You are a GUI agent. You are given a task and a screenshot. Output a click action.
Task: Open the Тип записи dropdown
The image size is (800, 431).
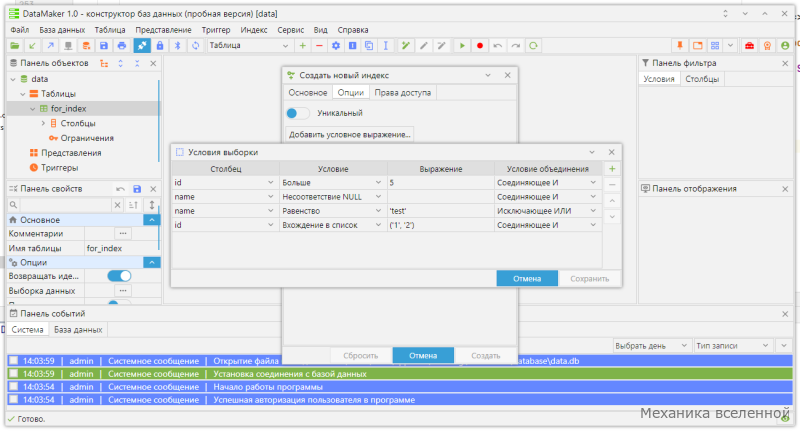coord(732,346)
